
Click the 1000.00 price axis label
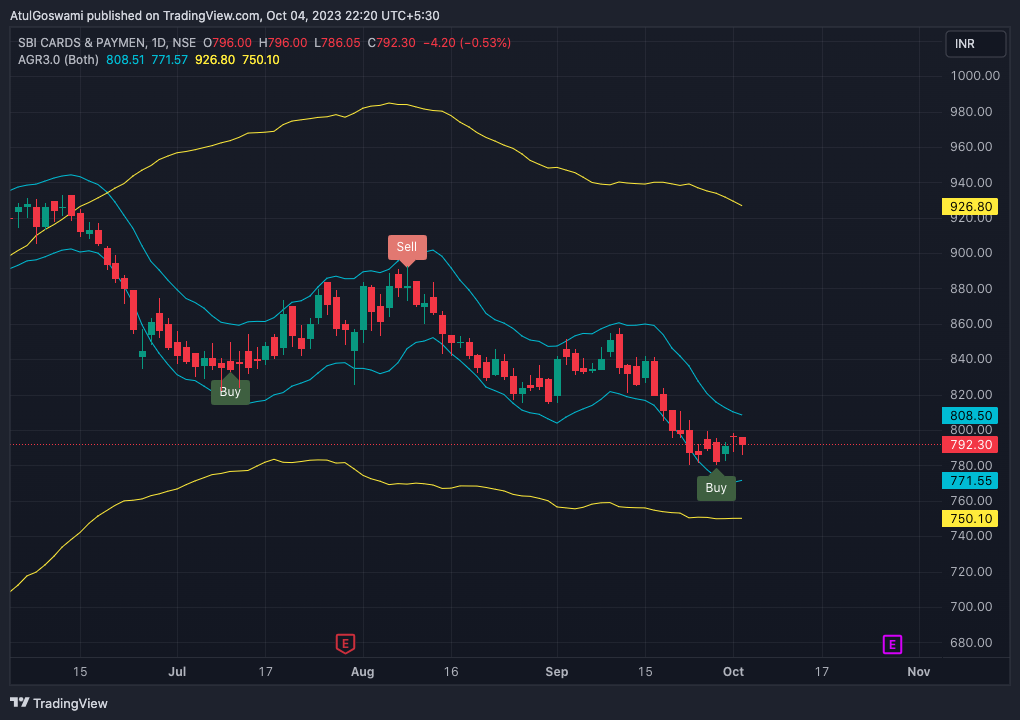(x=975, y=76)
